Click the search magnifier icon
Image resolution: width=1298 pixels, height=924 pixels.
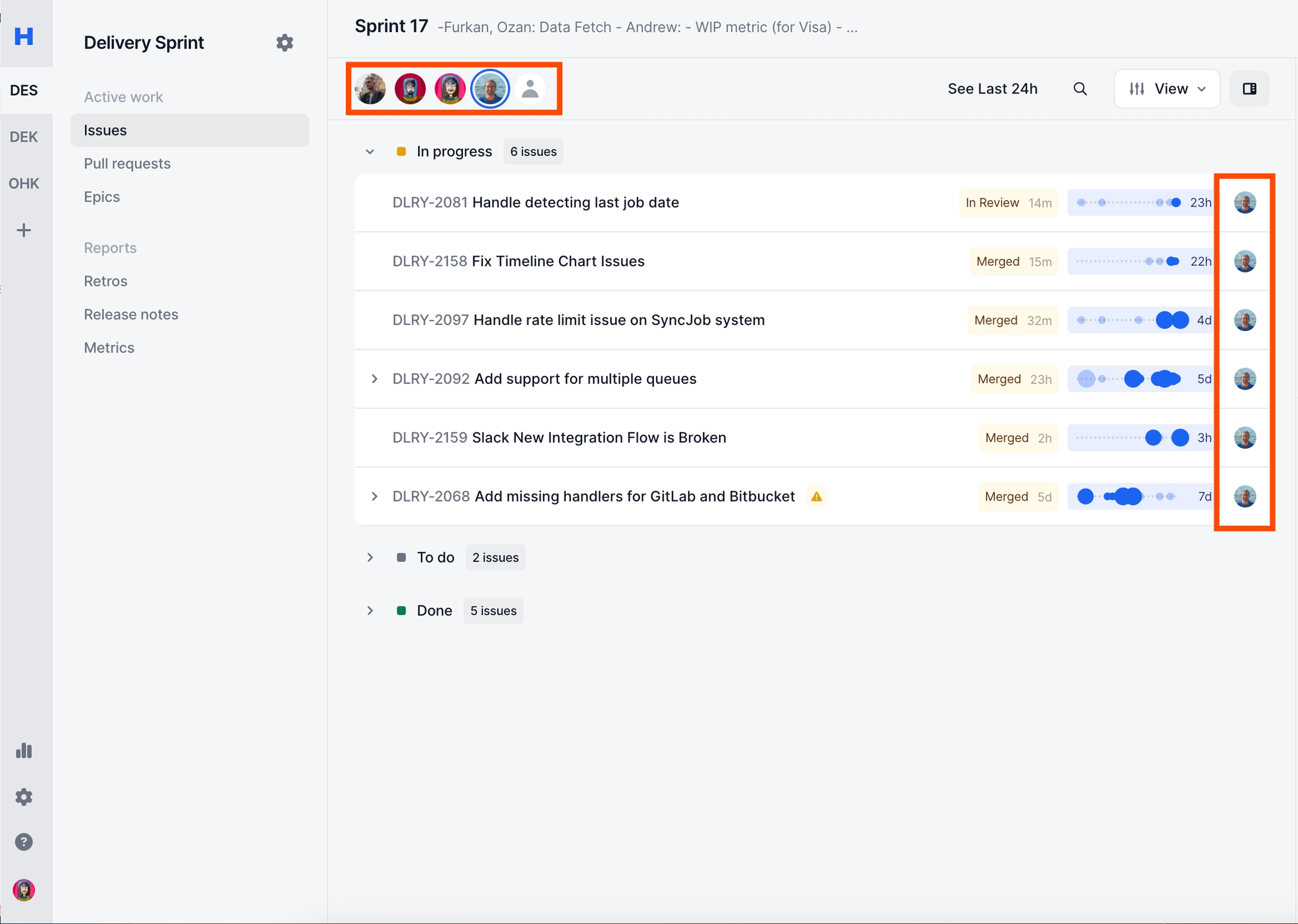click(1079, 89)
